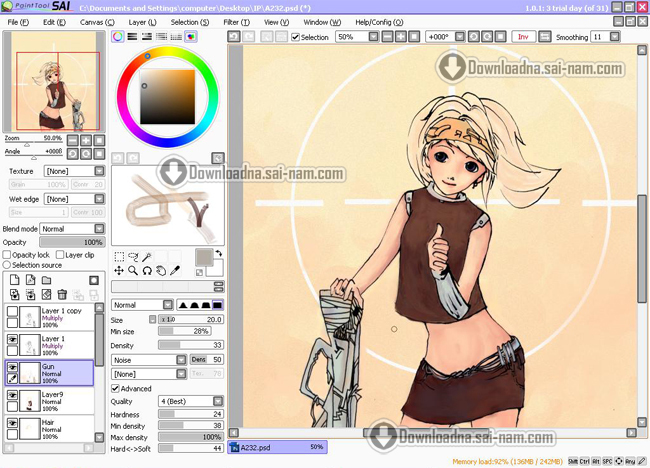Image resolution: width=650 pixels, height=468 pixels.
Task: Hide the Hair layer
Action: [12, 423]
